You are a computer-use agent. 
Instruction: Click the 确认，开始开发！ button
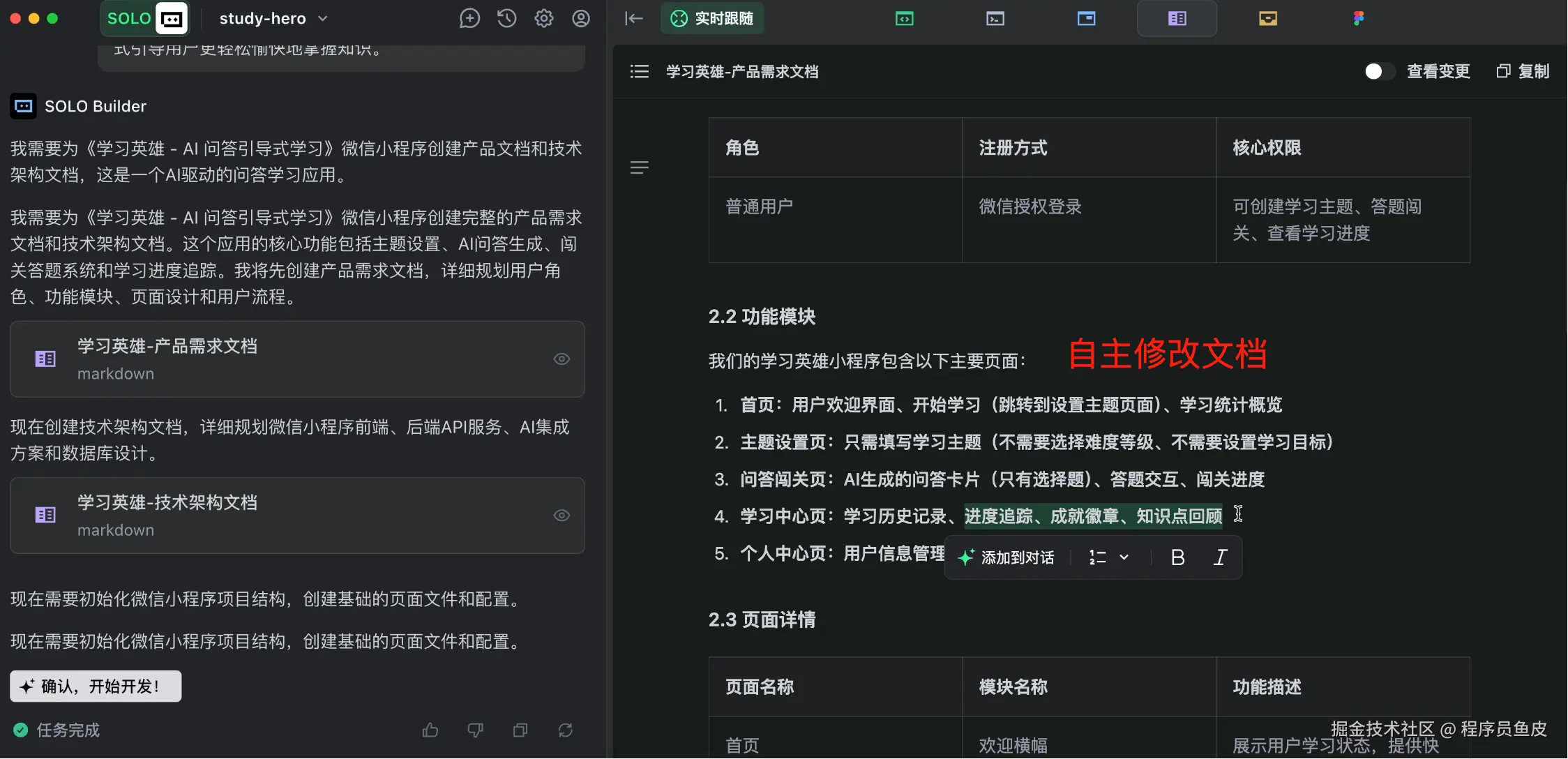coord(96,686)
